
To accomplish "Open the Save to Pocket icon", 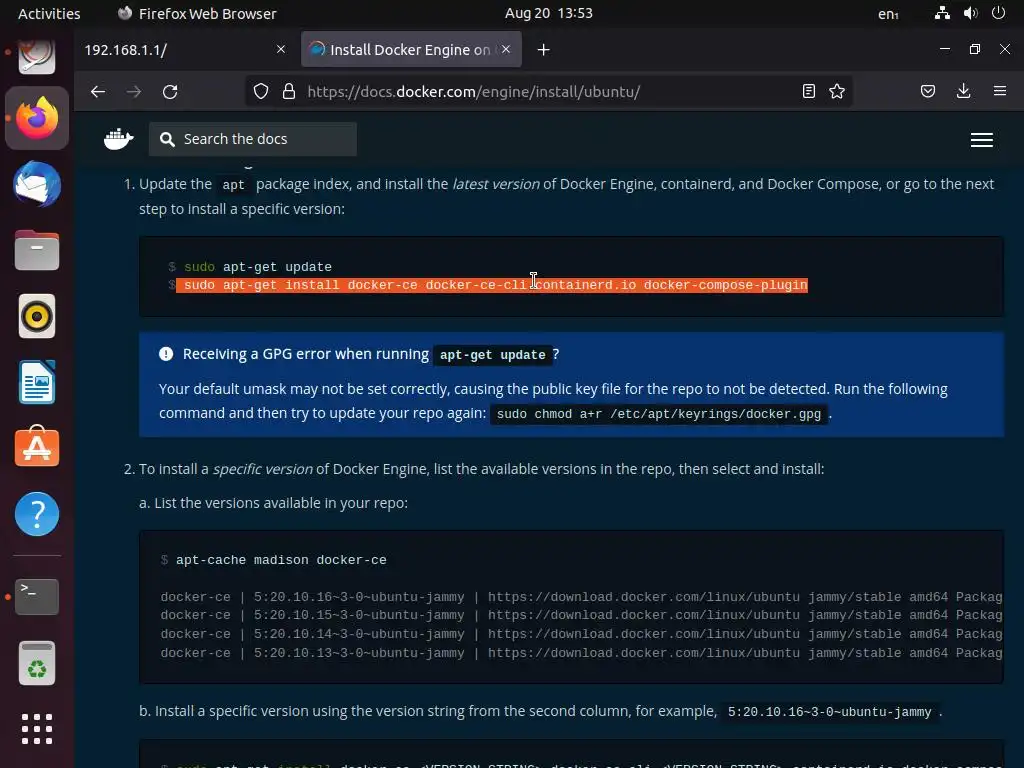I will (x=927, y=91).
